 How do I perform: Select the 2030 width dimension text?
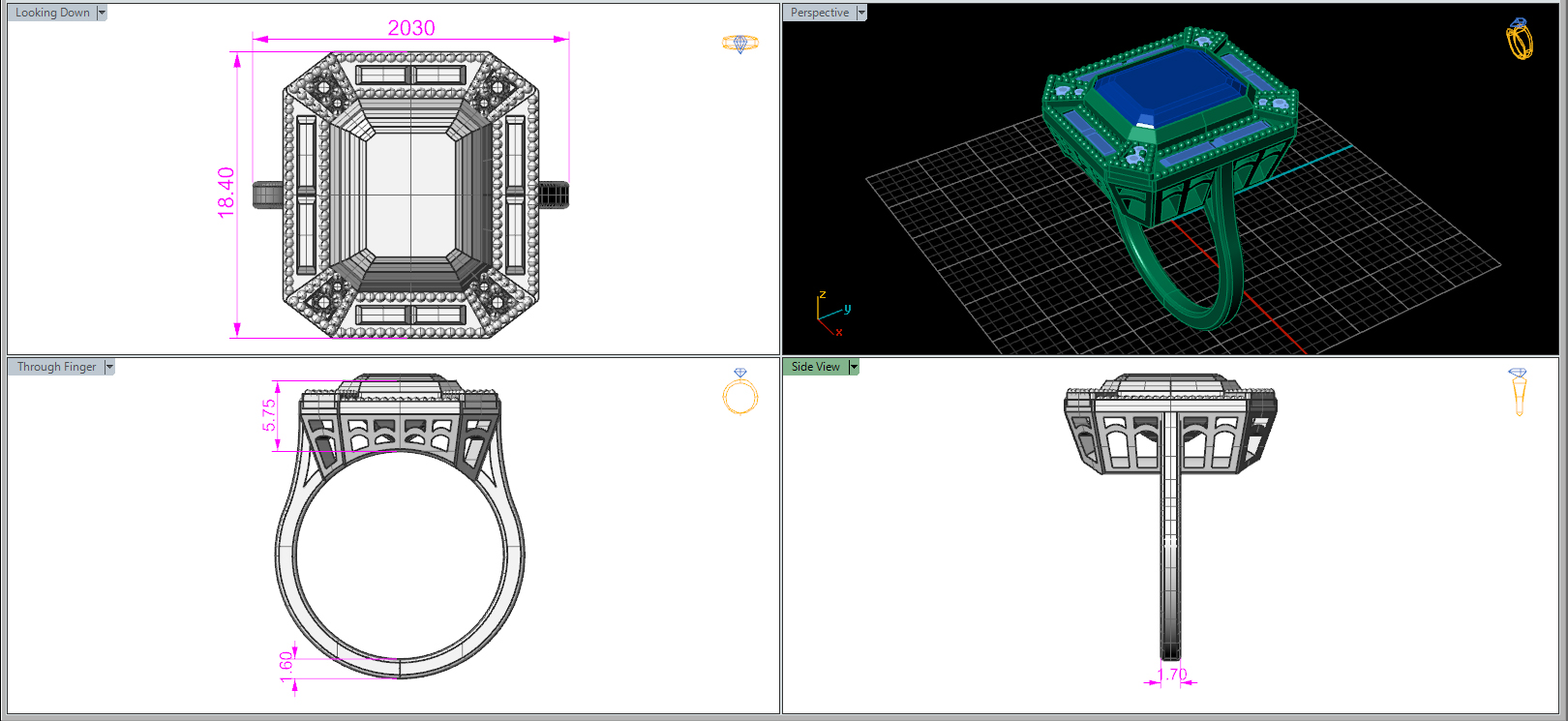(x=411, y=28)
